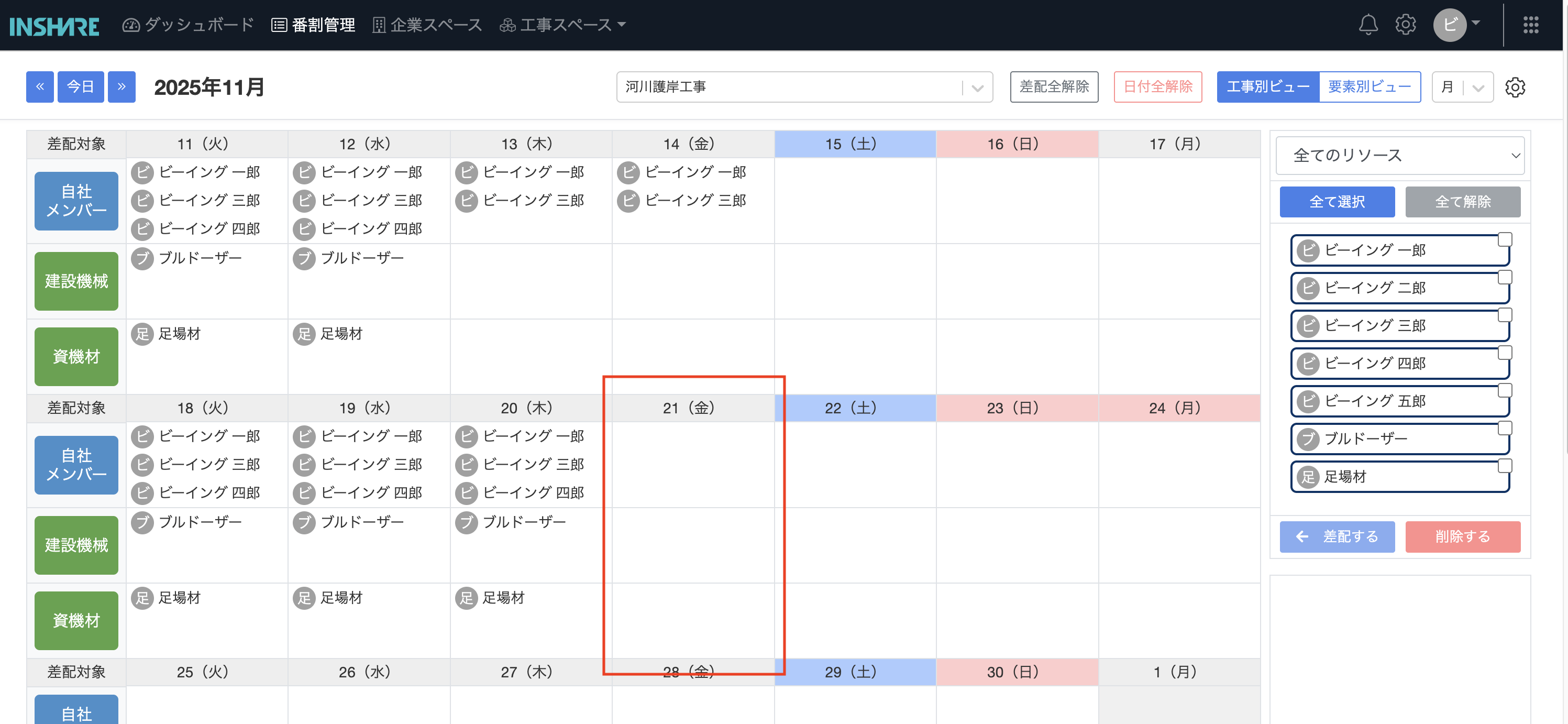This screenshot has height=724, width=1568.
Task: Select the 17（月） date header
Action: point(1179,144)
